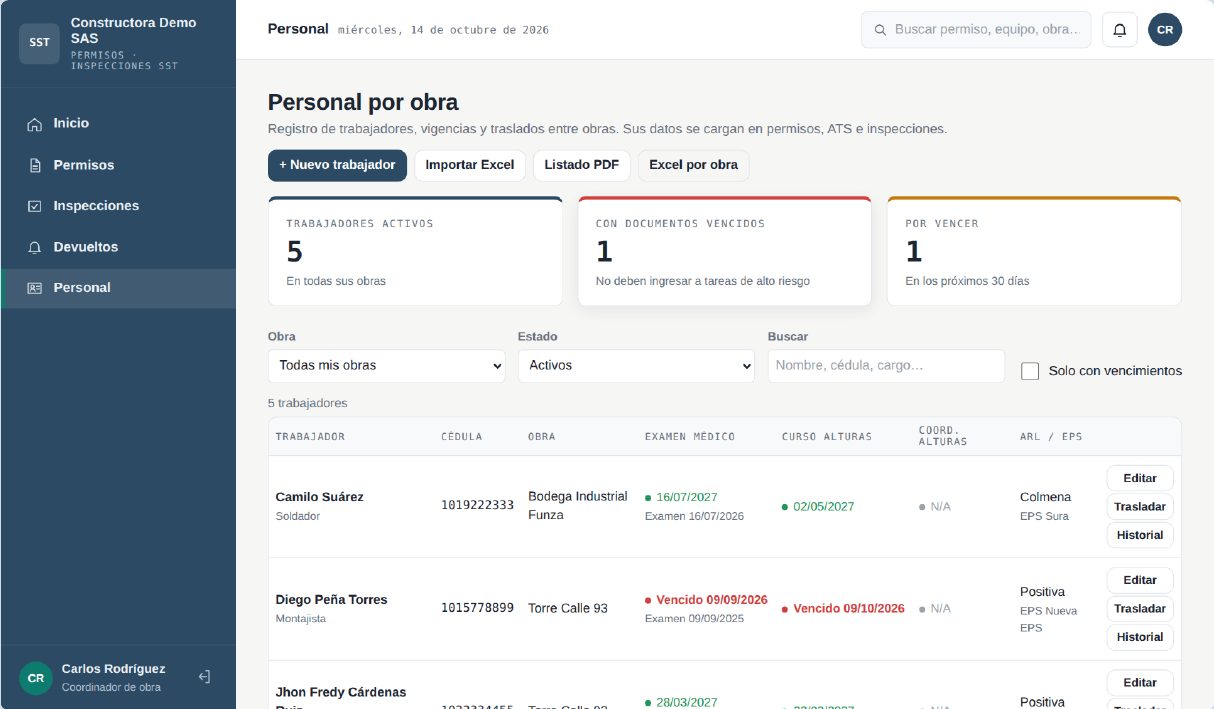Image resolution: width=1214 pixels, height=709 pixels.
Task: Click the Nuevo trabajador button
Action: [337, 165]
